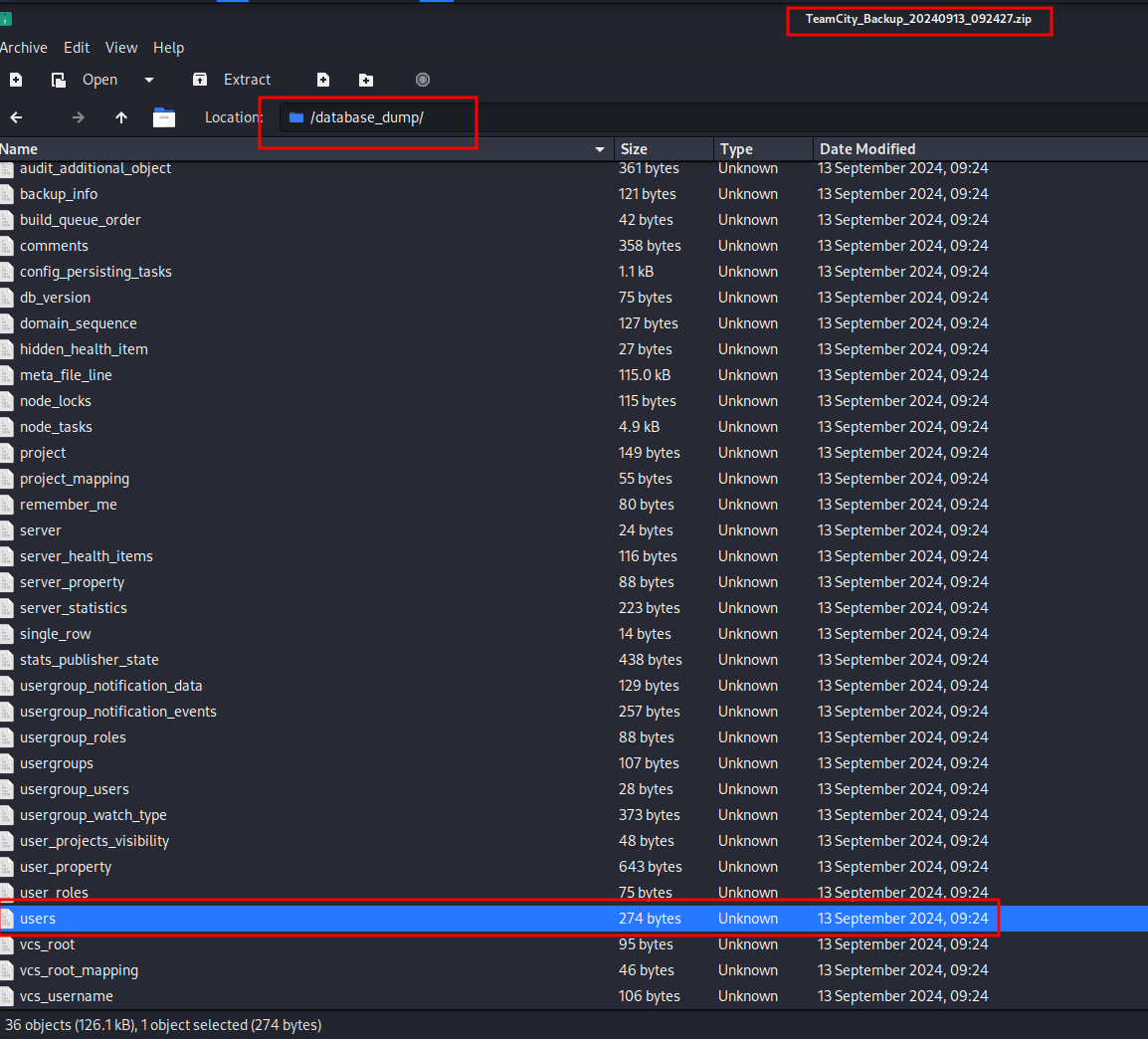Select the stats_publisher_state file
This screenshot has width=1148, height=1039.
[x=574, y=660]
